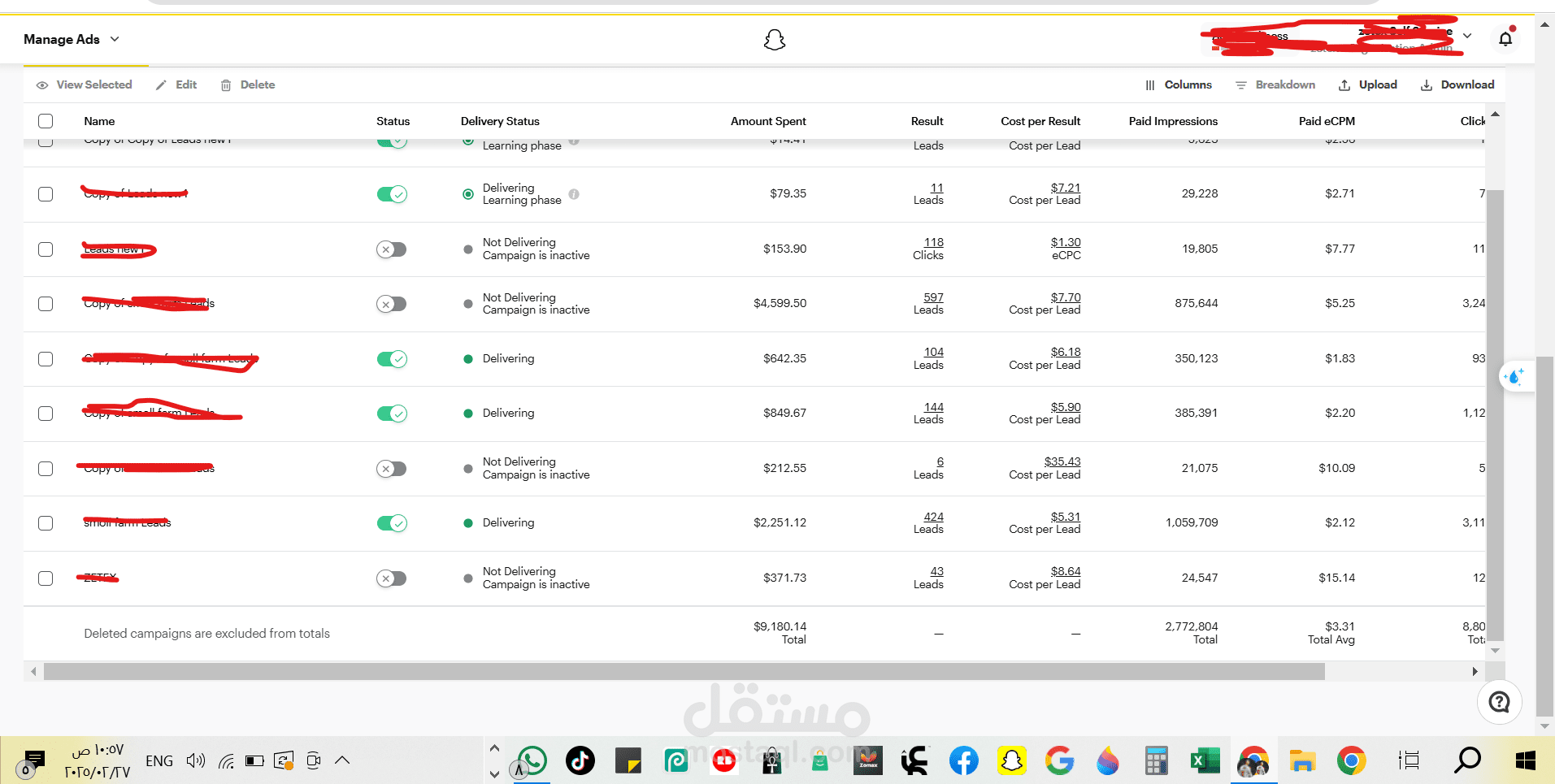Open the account switcher chevron
The width and height of the screenshot is (1555, 784).
(1467, 36)
